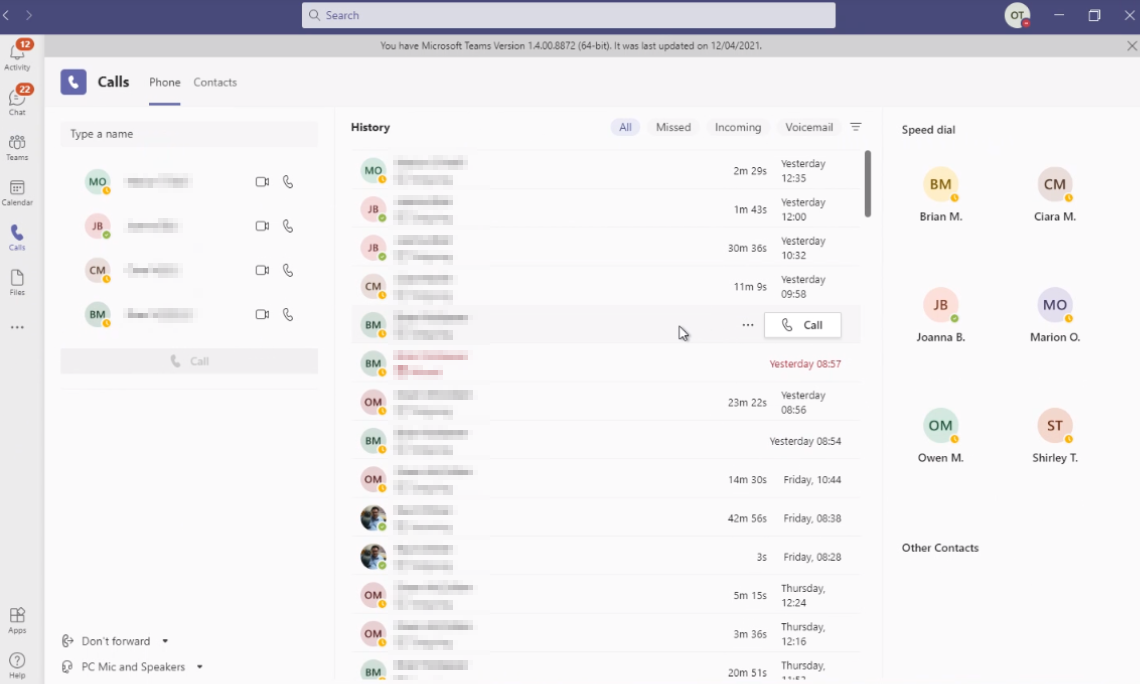Filter history to show Missed calls

click(x=673, y=127)
